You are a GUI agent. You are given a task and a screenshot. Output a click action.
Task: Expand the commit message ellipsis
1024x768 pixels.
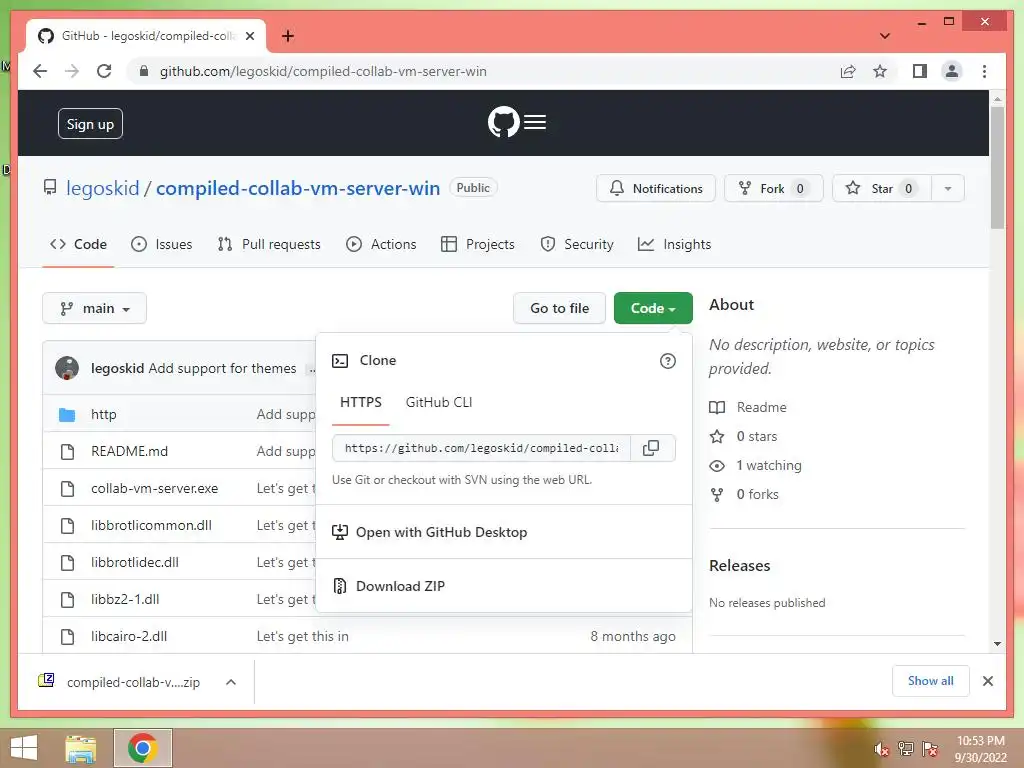pos(312,369)
